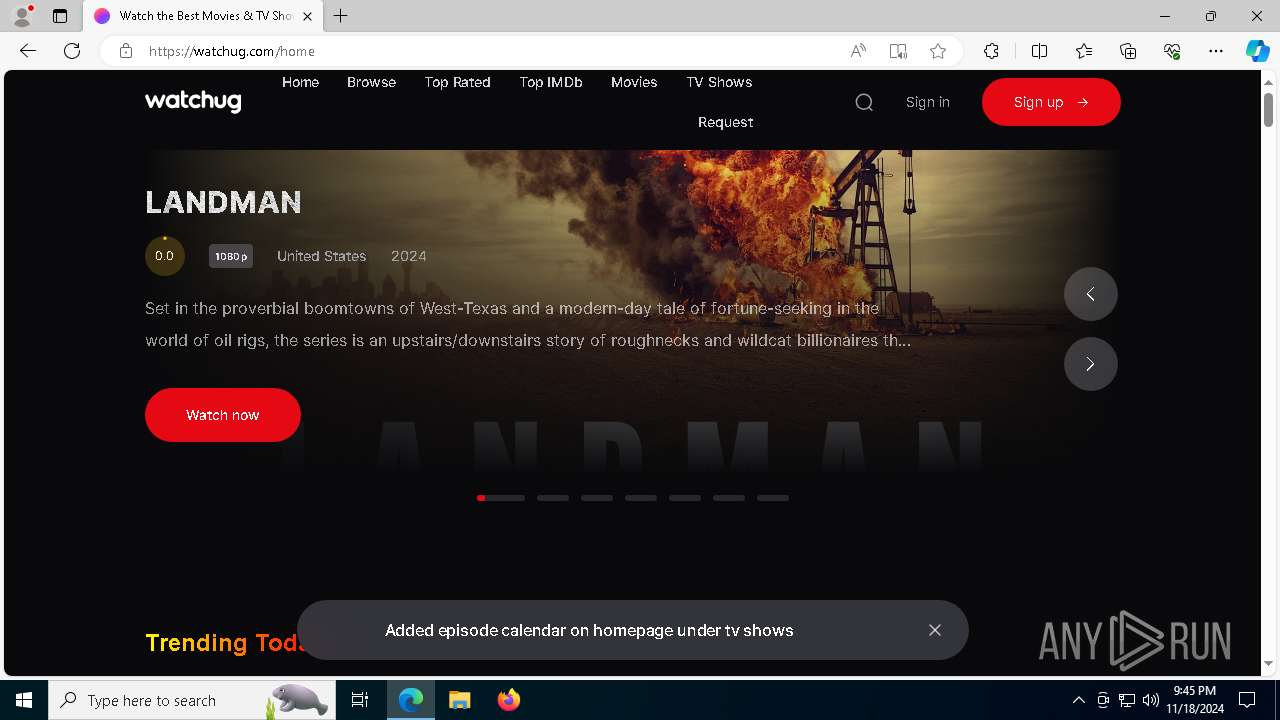The height and width of the screenshot is (720, 1280).
Task: View site information lock icon
Action: pyautogui.click(x=126, y=51)
